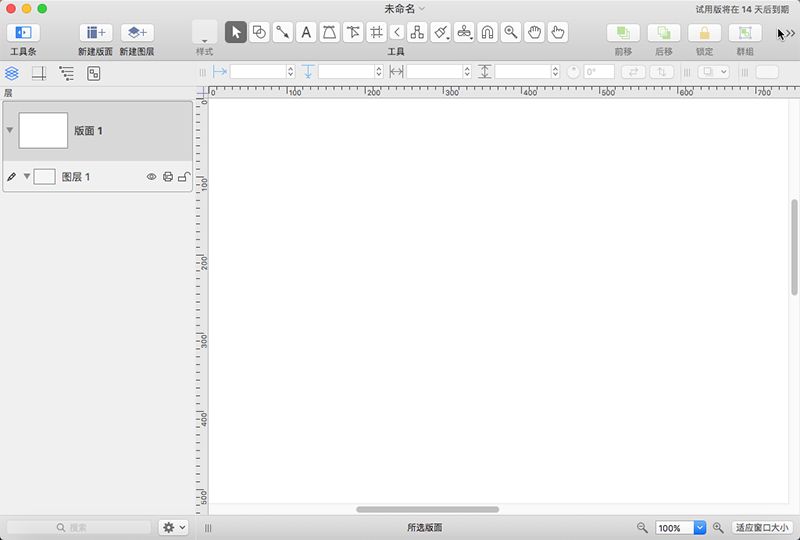Select the 版面 1 canvas name
The width and height of the screenshot is (800, 540).
coord(88,131)
